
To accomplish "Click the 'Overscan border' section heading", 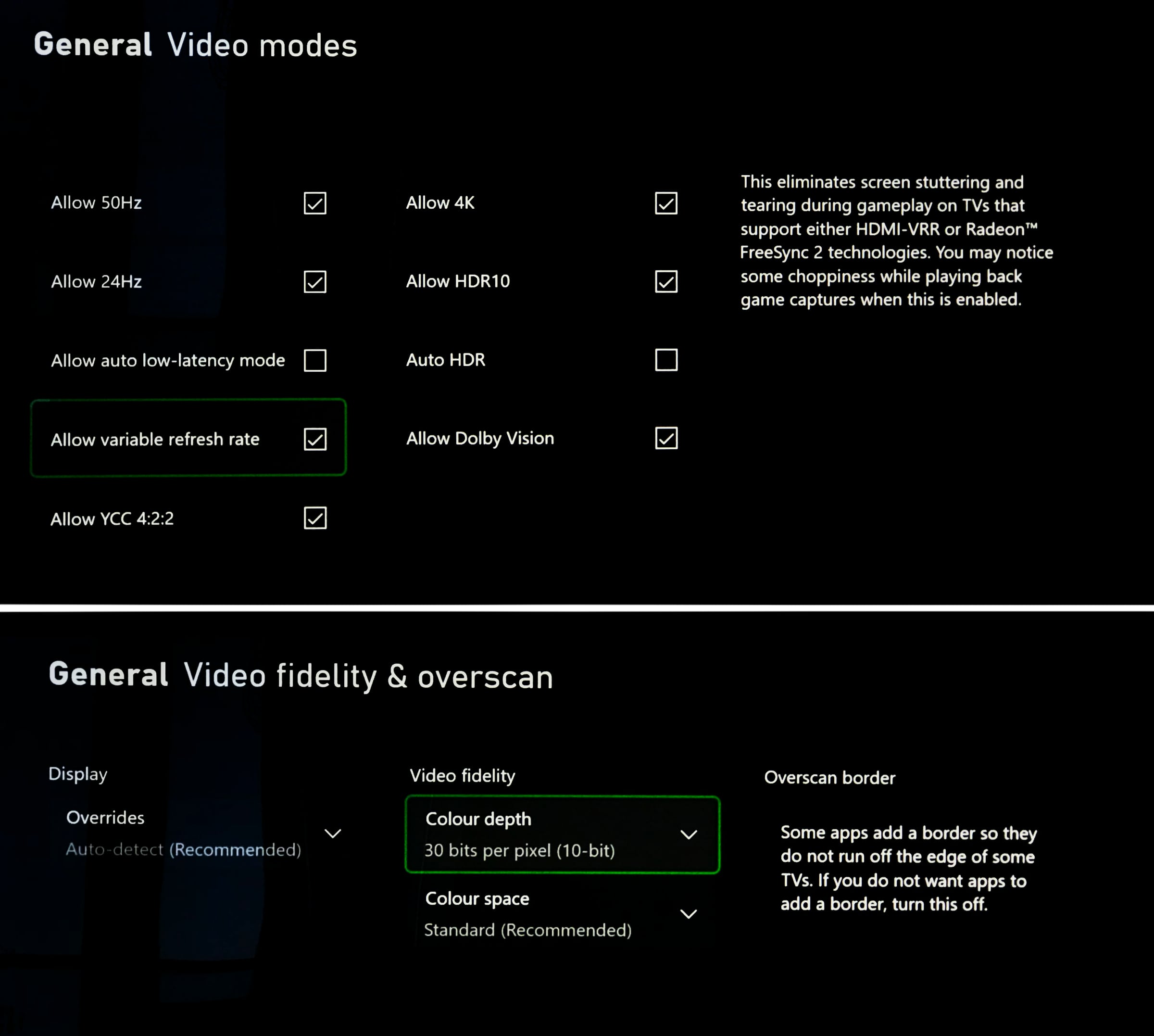I will point(829,778).
